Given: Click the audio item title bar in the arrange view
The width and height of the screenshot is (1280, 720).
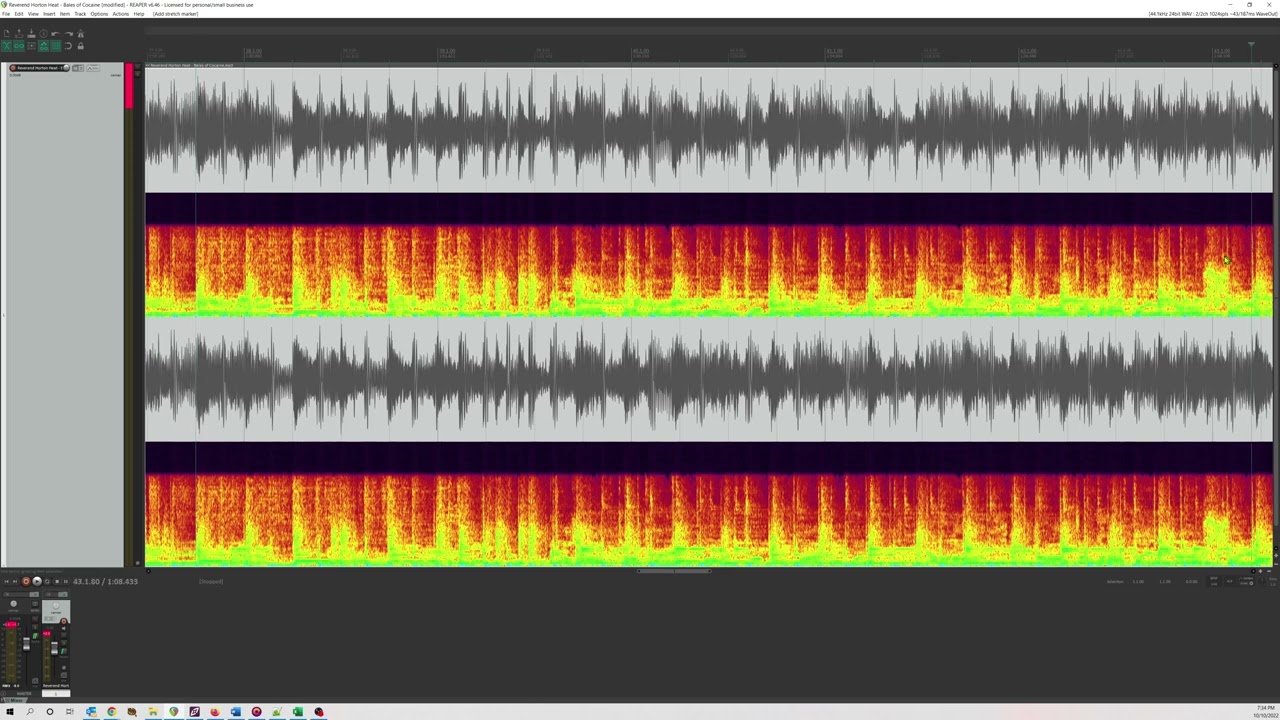Looking at the screenshot, I should pyautogui.click(x=708, y=65).
